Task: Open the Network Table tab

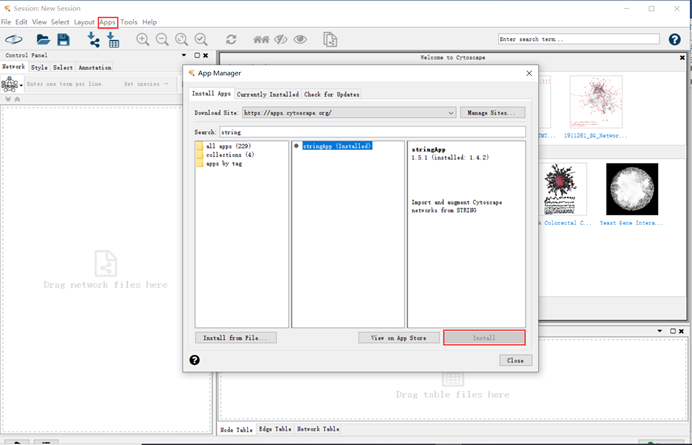Action: click(x=318, y=429)
